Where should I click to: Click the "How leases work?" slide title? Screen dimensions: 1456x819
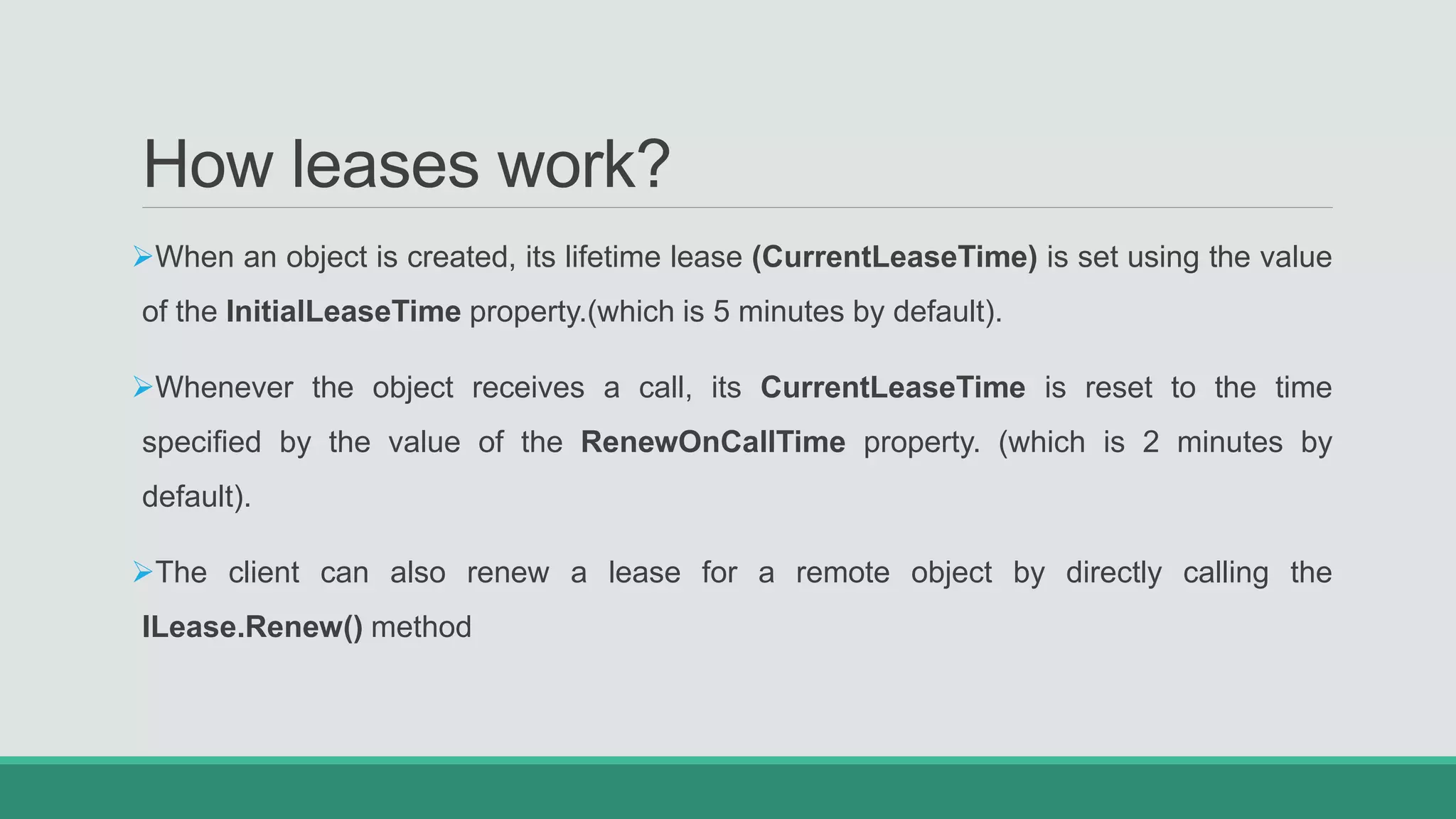(x=406, y=164)
